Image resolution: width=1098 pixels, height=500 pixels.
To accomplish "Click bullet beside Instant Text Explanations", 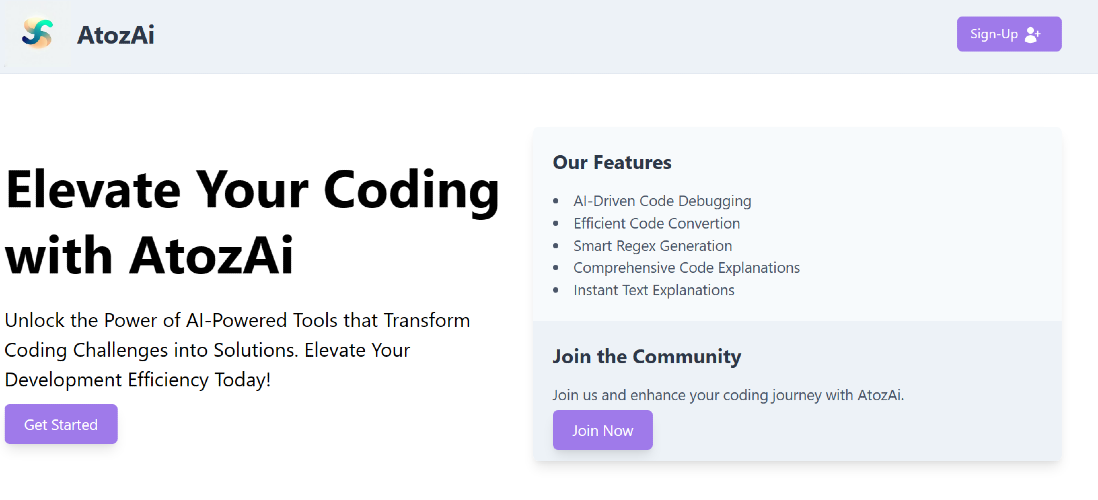I will [556, 290].
